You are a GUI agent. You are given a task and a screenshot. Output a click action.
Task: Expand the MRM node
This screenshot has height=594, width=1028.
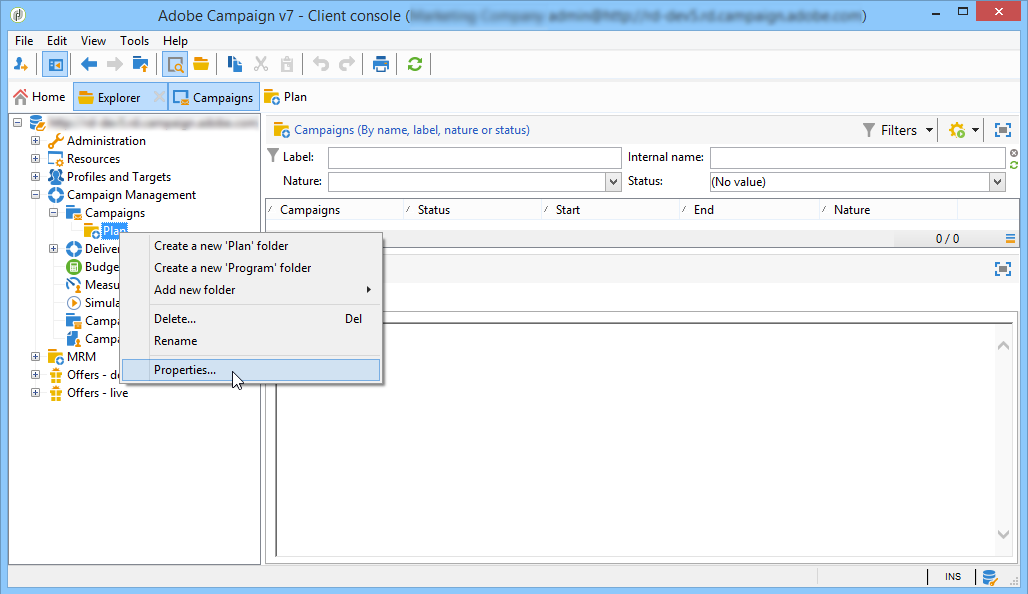[x=35, y=357]
